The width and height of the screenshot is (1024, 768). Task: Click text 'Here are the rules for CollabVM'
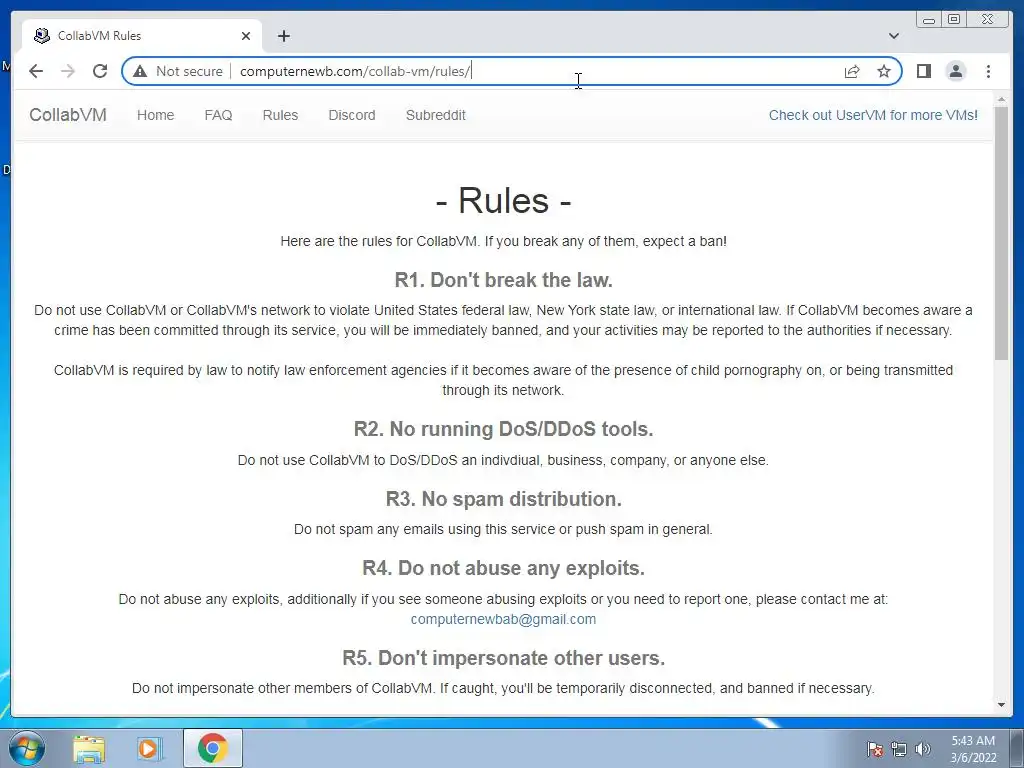(x=379, y=242)
